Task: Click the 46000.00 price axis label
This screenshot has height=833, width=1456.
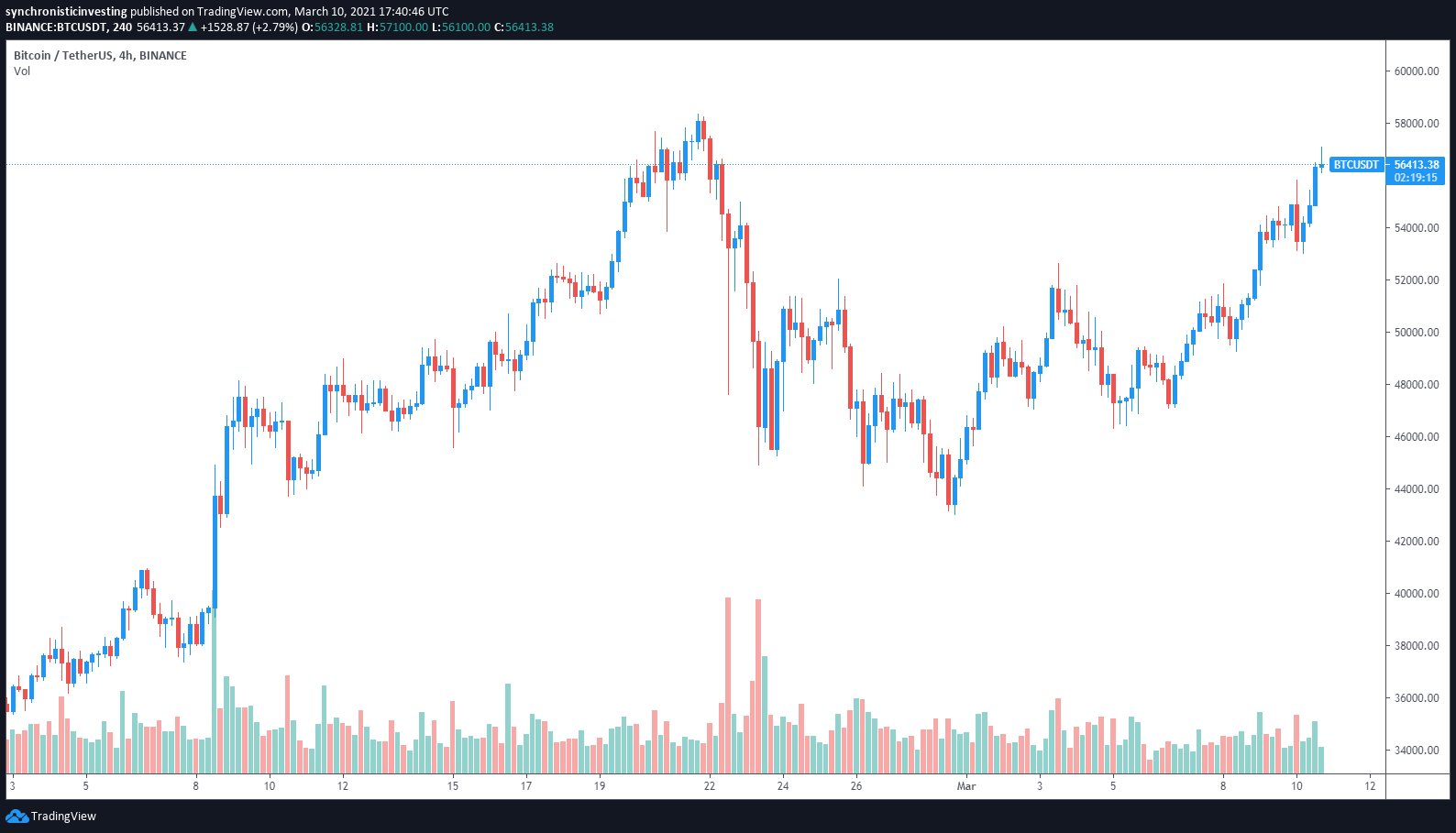Action: pos(1417,437)
